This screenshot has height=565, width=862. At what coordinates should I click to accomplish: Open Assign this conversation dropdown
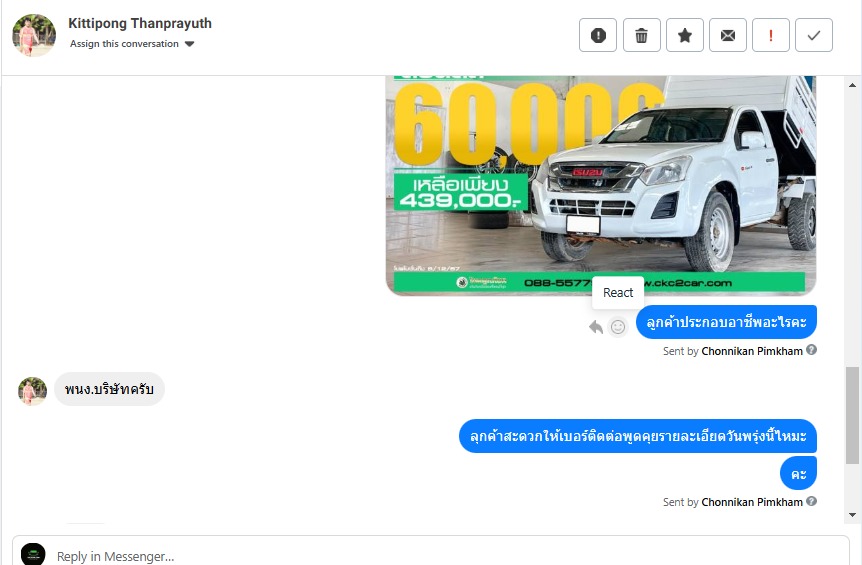coord(132,44)
